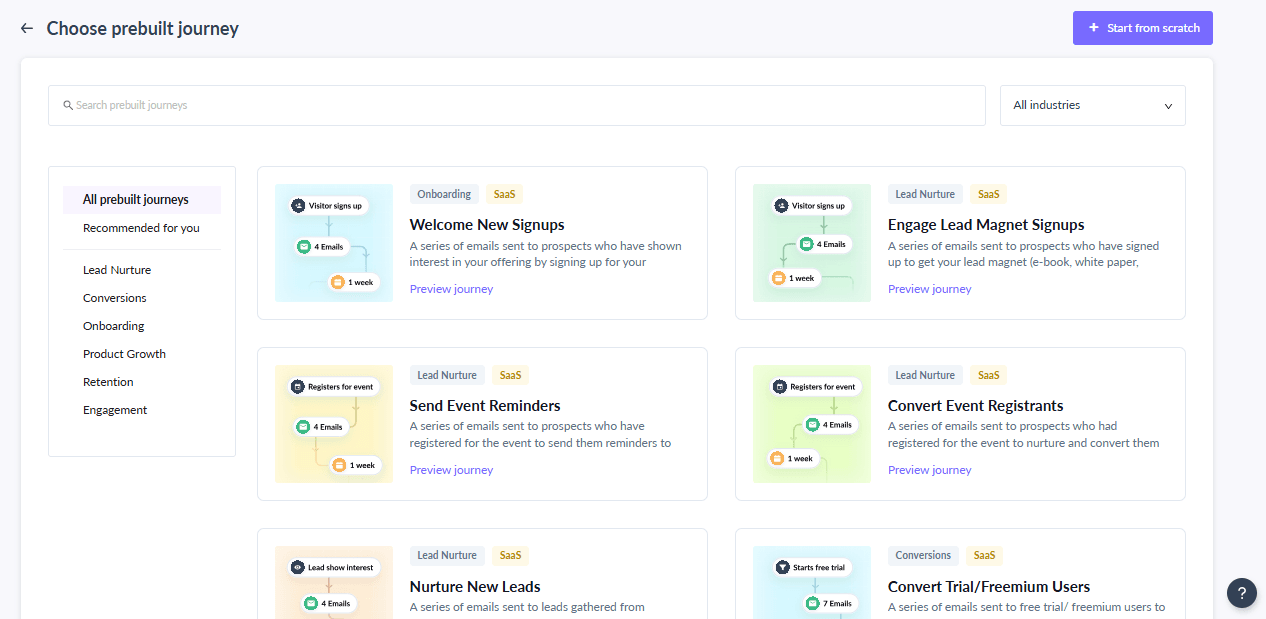Preview journey for Engage Lead Magnet Signups

coord(930,289)
